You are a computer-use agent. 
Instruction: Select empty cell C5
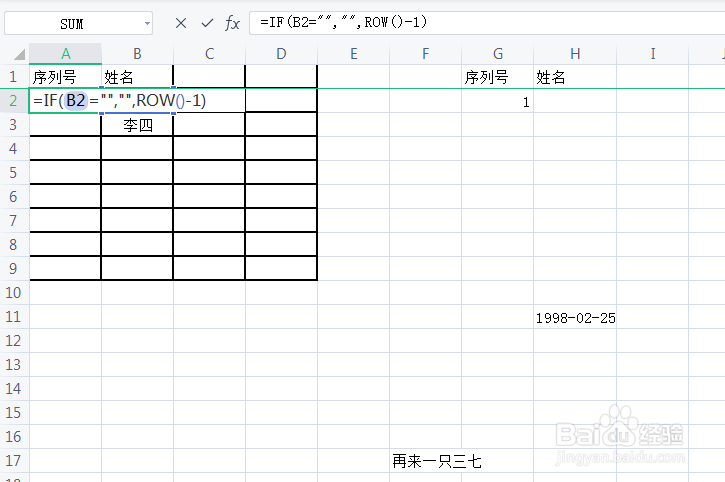[x=209, y=173]
